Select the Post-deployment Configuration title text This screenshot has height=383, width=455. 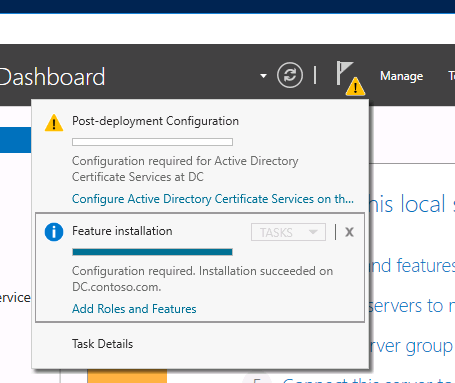(155, 121)
